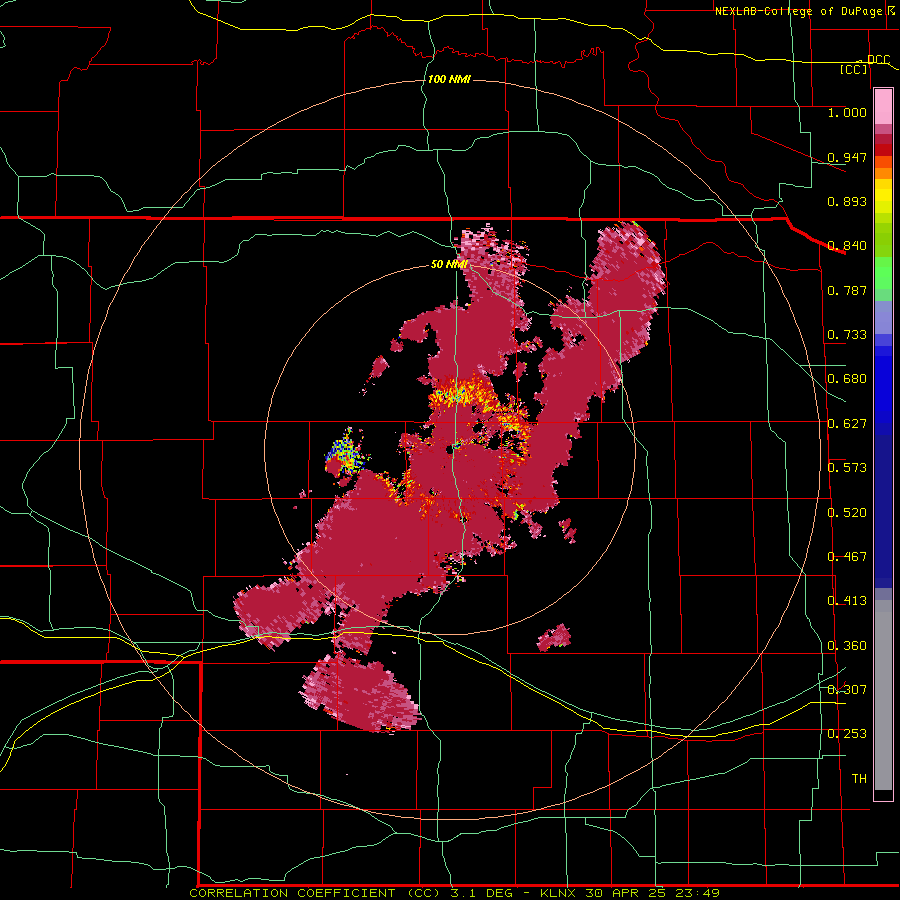Click the 0.307 legend value
This screenshot has height=900, width=900.
847,690
